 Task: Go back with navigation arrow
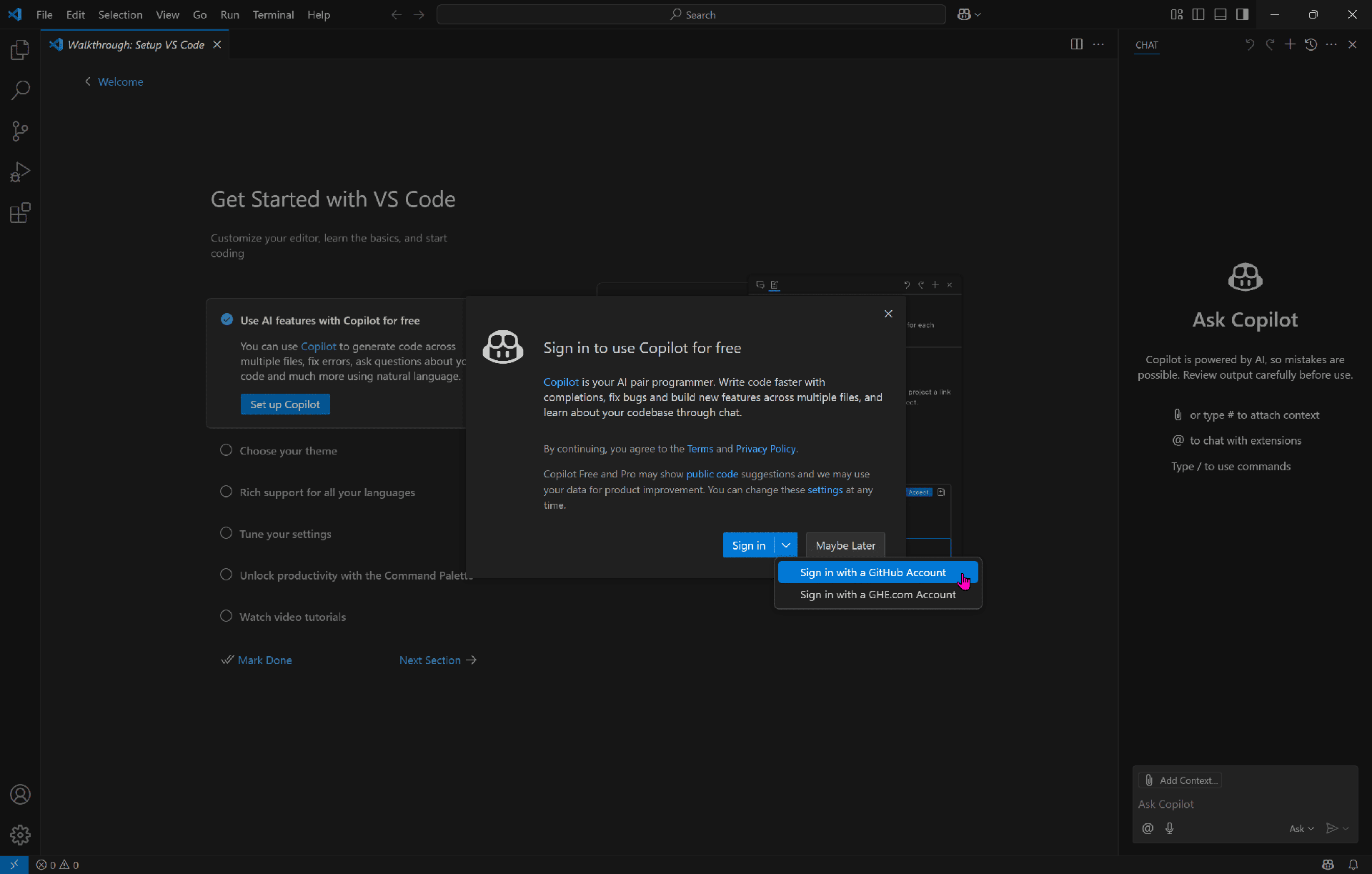click(x=397, y=14)
